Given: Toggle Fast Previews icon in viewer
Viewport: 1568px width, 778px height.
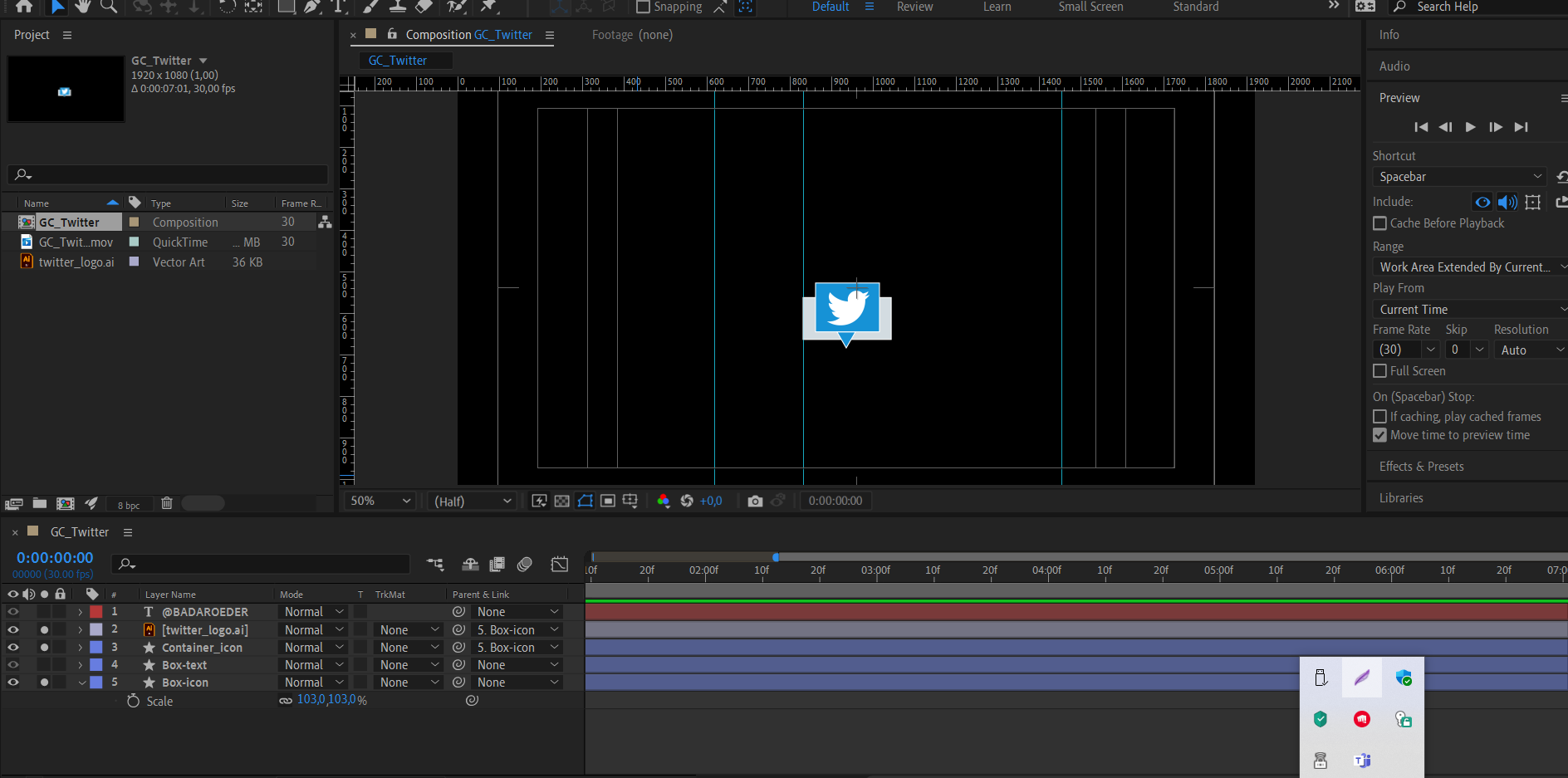Looking at the screenshot, I should click(539, 501).
